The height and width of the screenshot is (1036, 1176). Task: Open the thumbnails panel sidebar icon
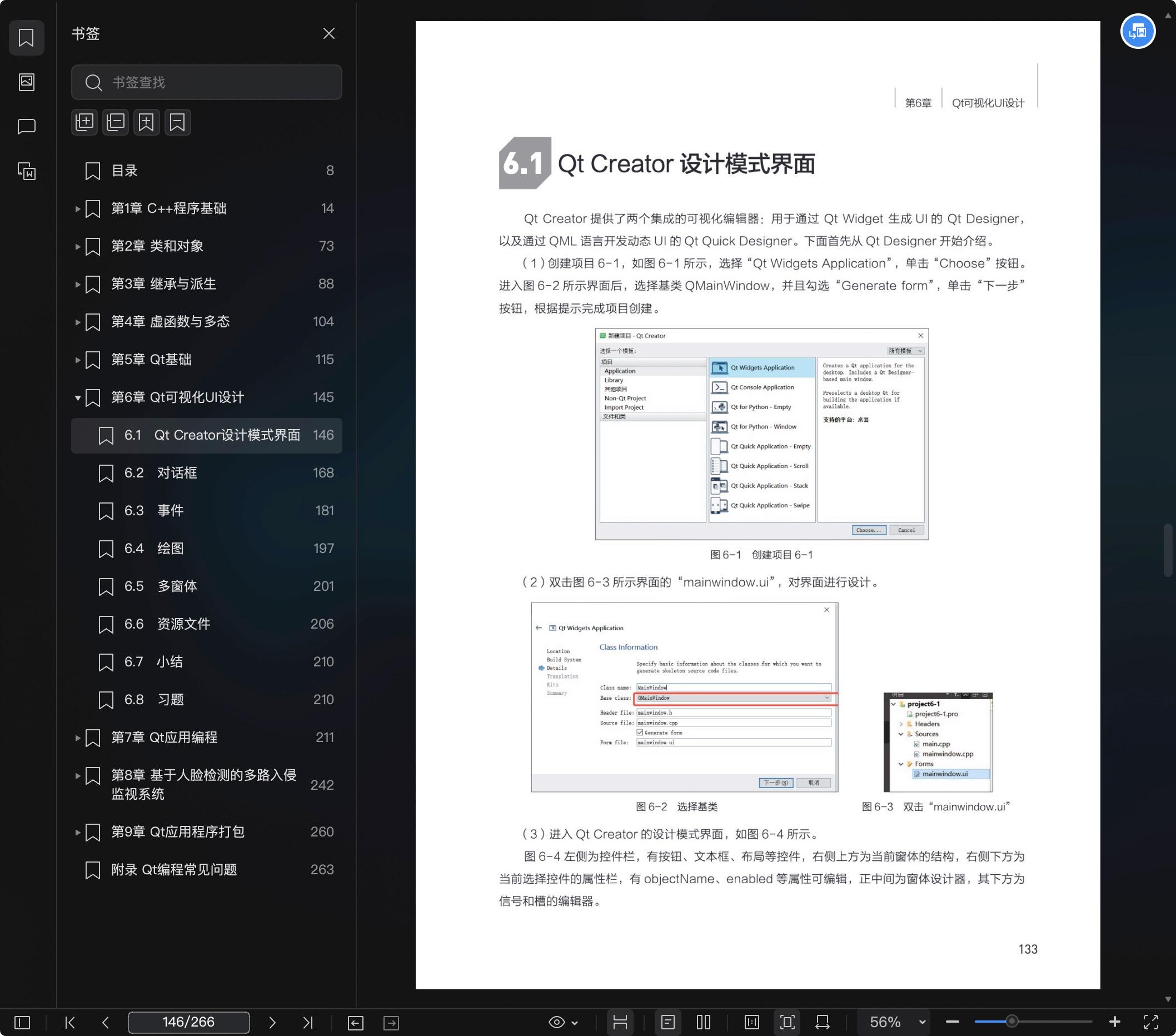(x=27, y=82)
